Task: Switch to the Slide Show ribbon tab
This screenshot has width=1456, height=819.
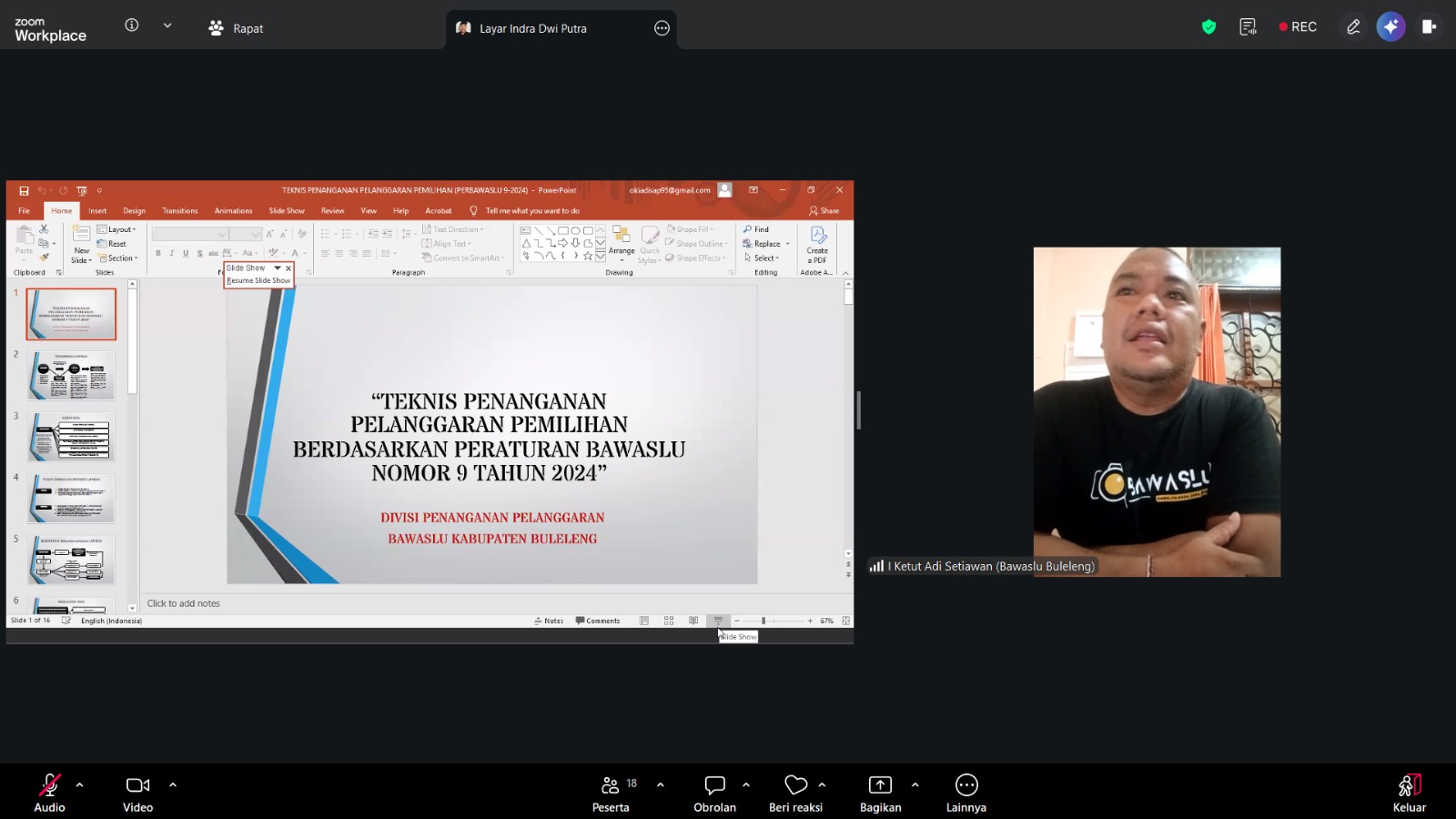Action: pos(287,210)
